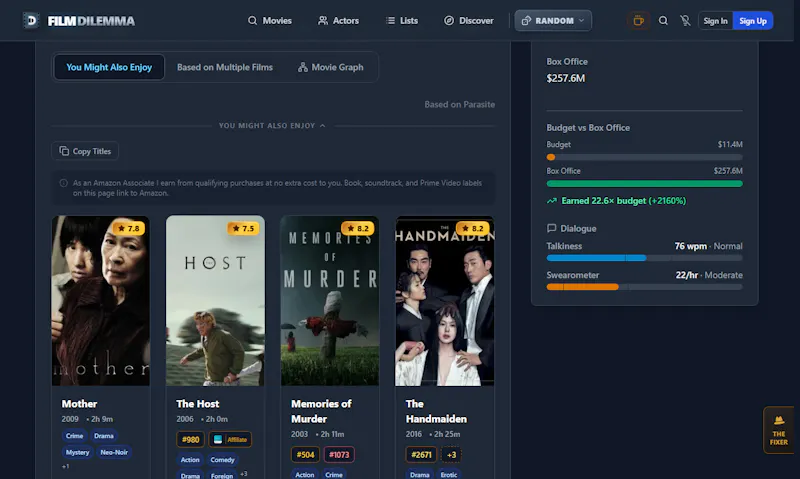Click the Mystery genre tag
The image size is (800, 479).
tap(78, 452)
